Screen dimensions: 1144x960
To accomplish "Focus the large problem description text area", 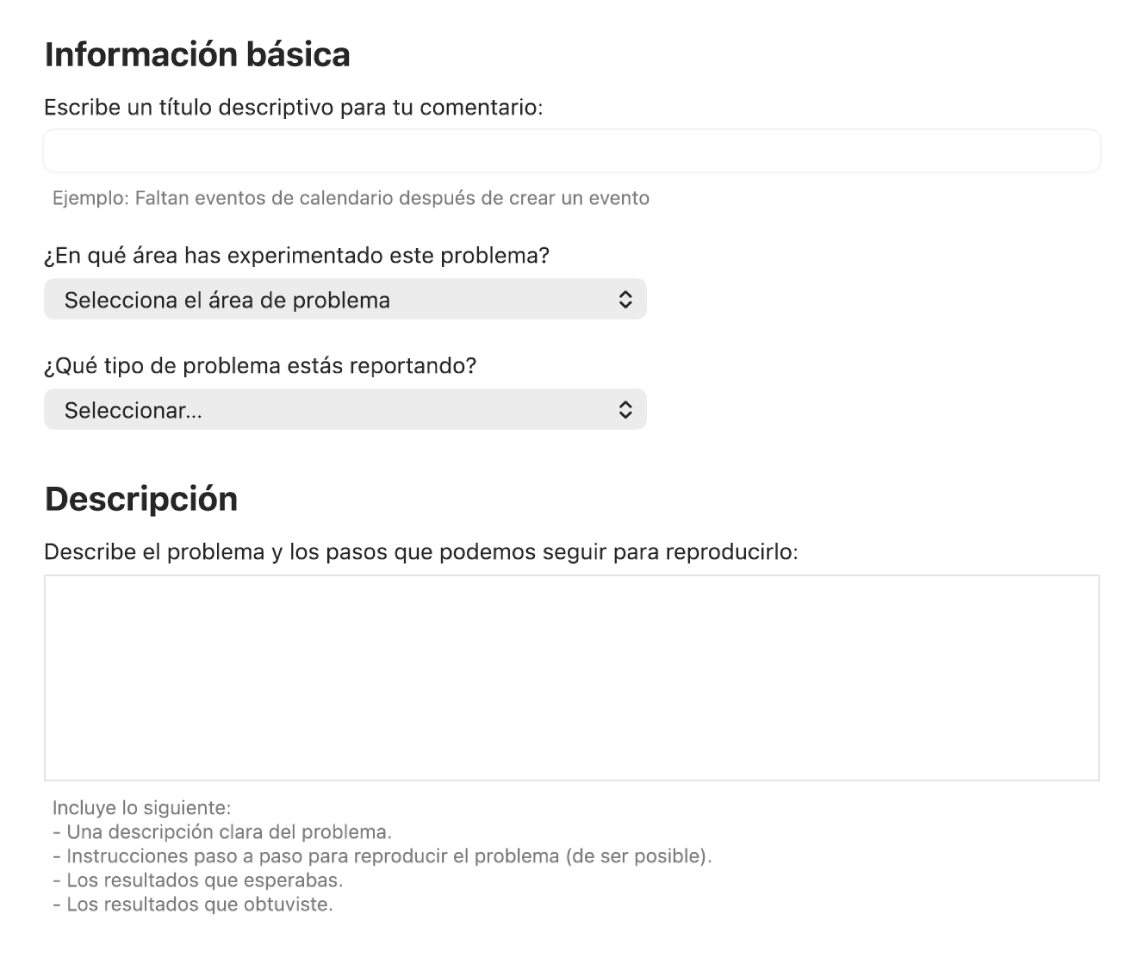I will [571, 677].
